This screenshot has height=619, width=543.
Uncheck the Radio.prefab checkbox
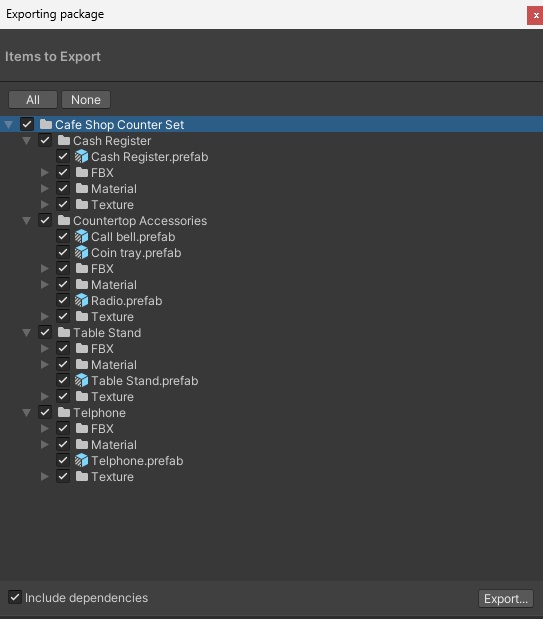(x=63, y=300)
